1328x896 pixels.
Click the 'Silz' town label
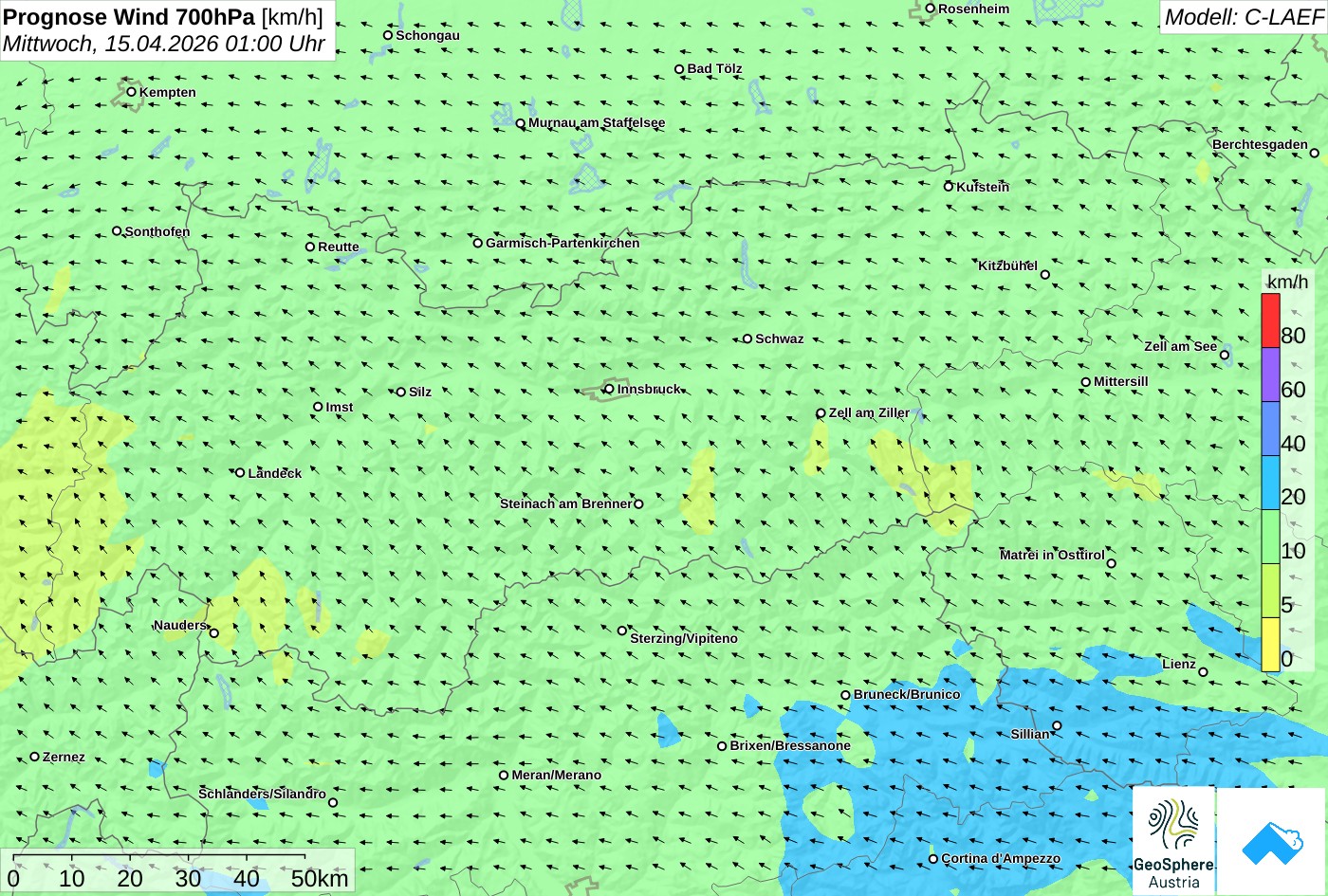point(420,392)
